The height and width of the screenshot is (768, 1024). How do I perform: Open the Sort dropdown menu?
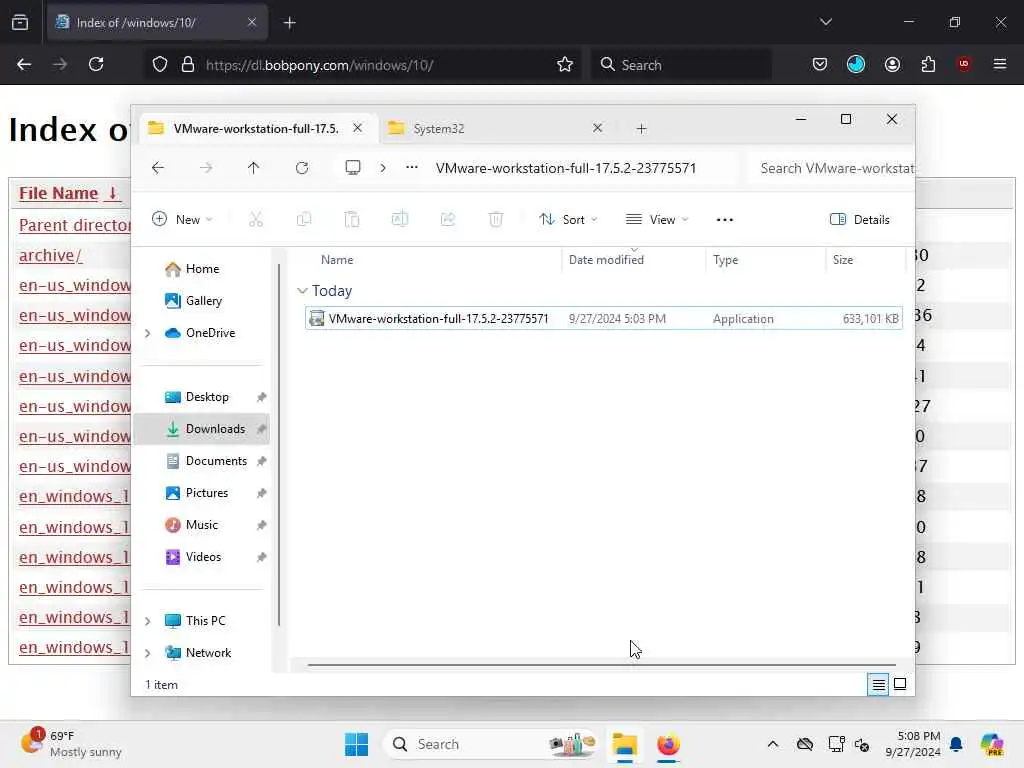568,219
